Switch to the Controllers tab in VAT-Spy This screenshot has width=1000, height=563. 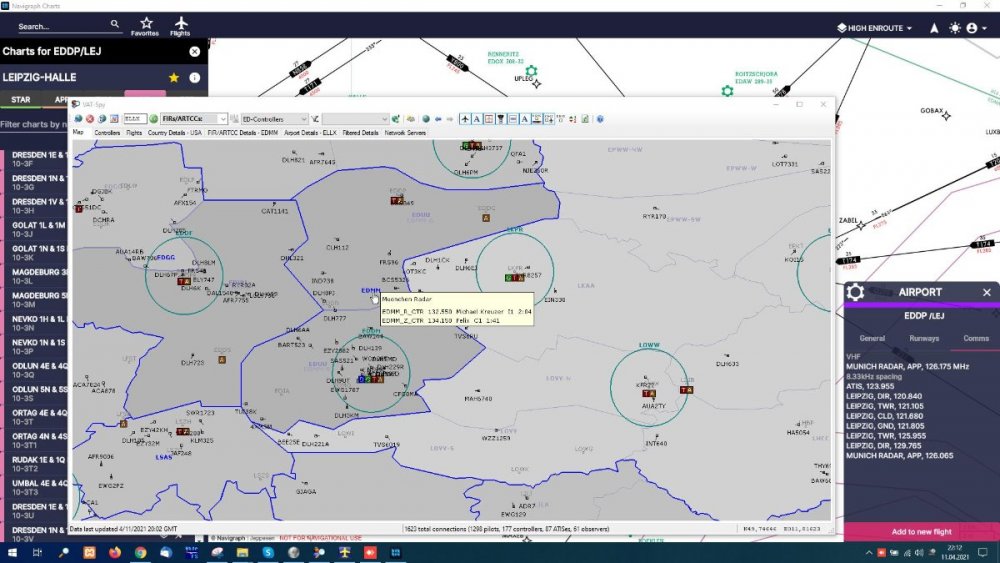[x=107, y=132]
